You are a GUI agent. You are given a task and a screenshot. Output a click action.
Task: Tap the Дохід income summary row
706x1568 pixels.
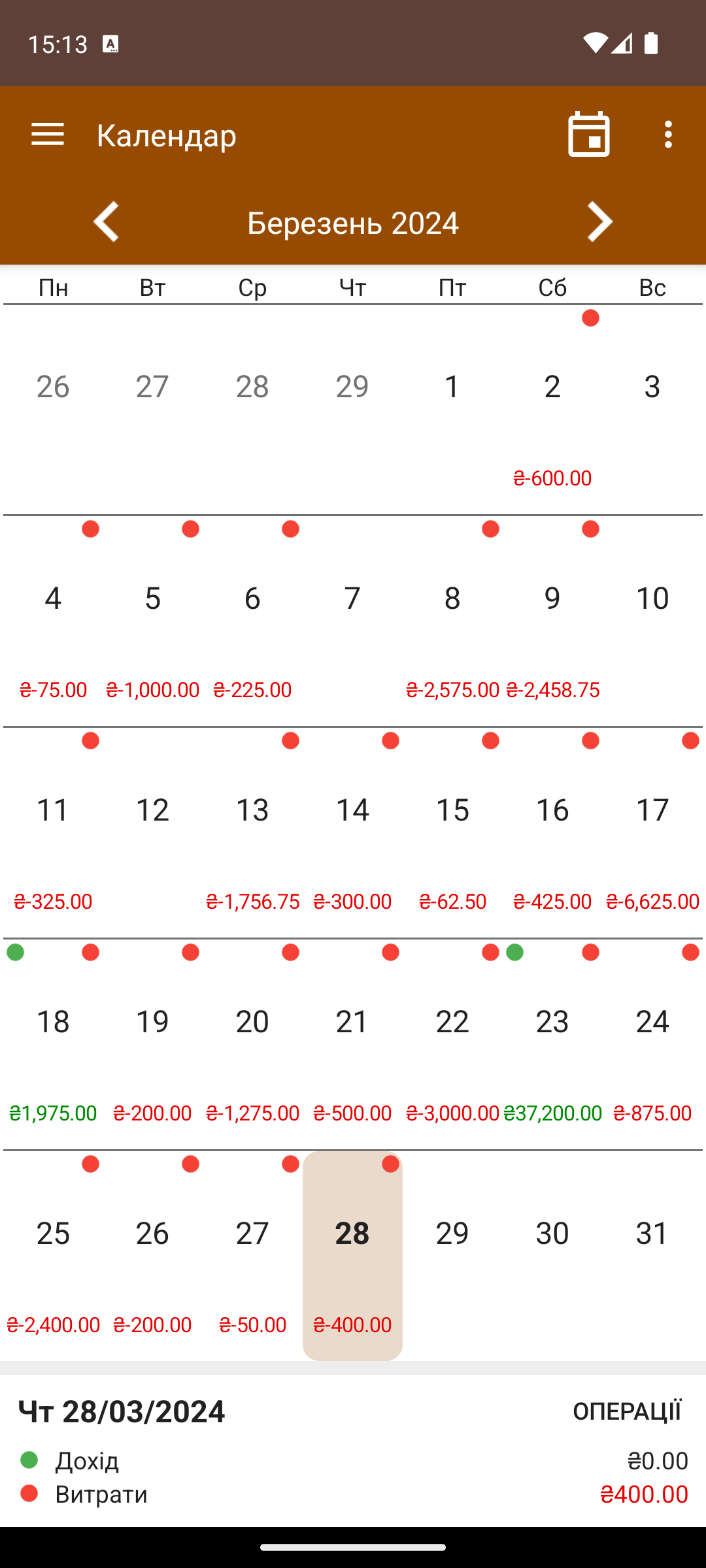point(353,1461)
